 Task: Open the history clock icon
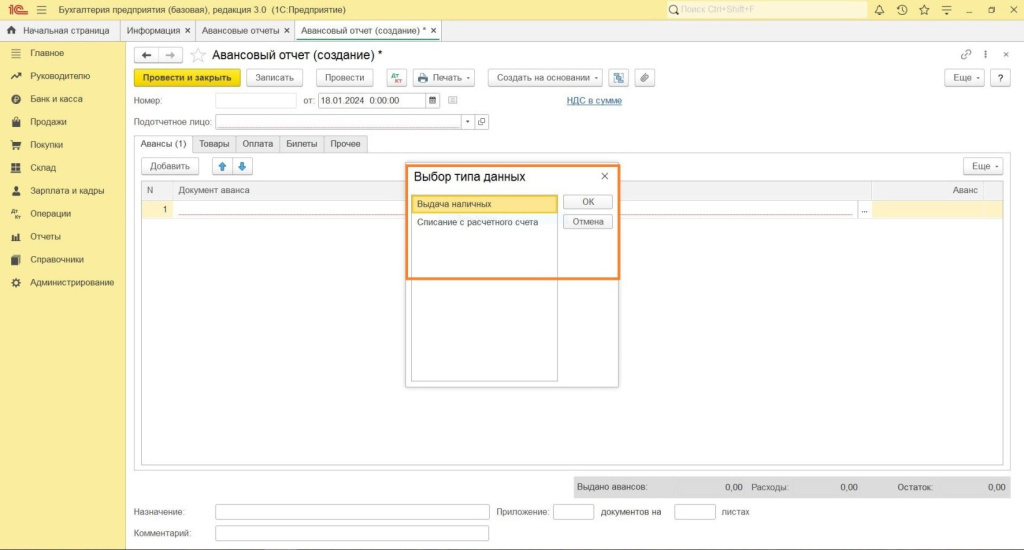tap(902, 9)
